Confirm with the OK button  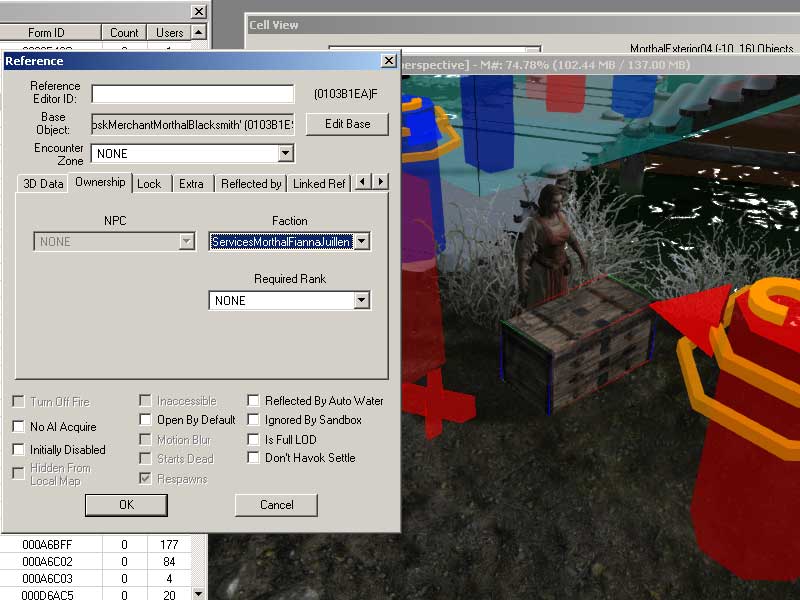coord(126,505)
